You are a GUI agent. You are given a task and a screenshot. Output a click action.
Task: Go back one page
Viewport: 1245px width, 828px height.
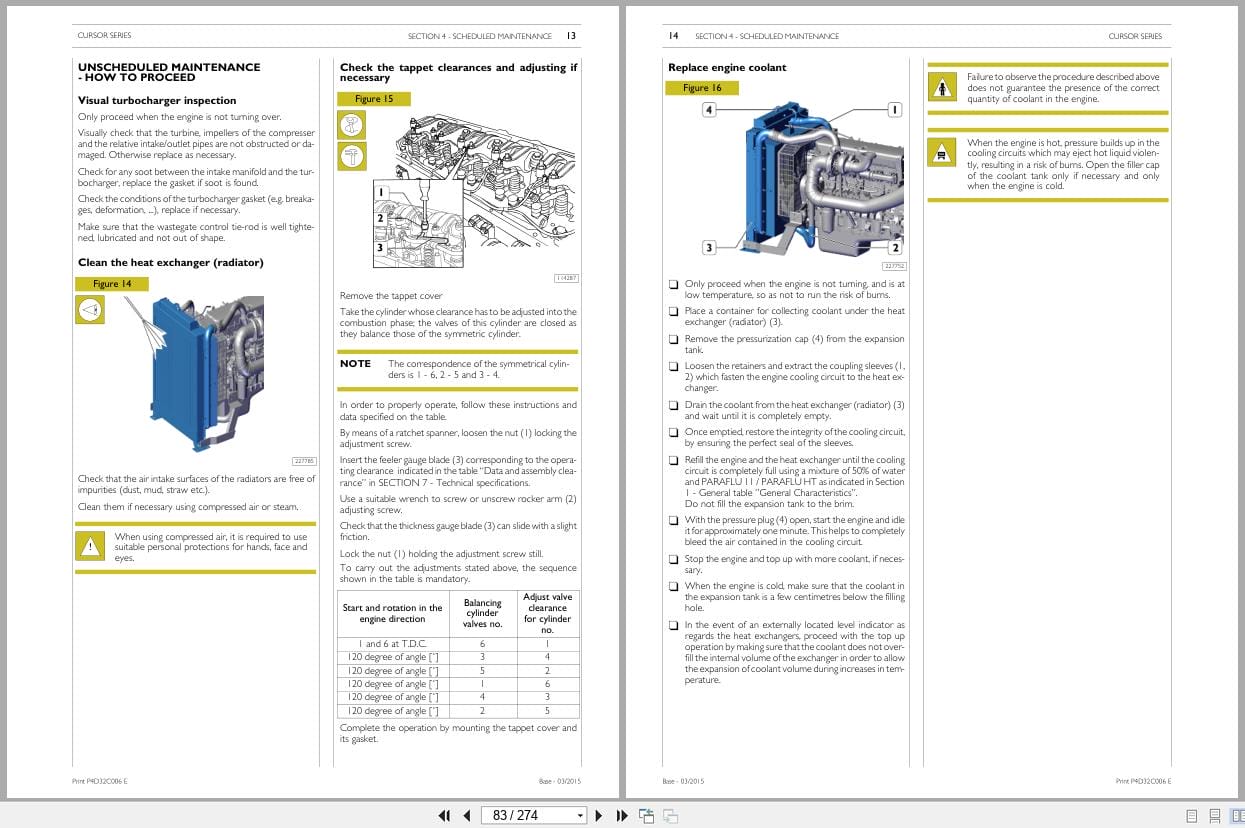click(x=467, y=816)
